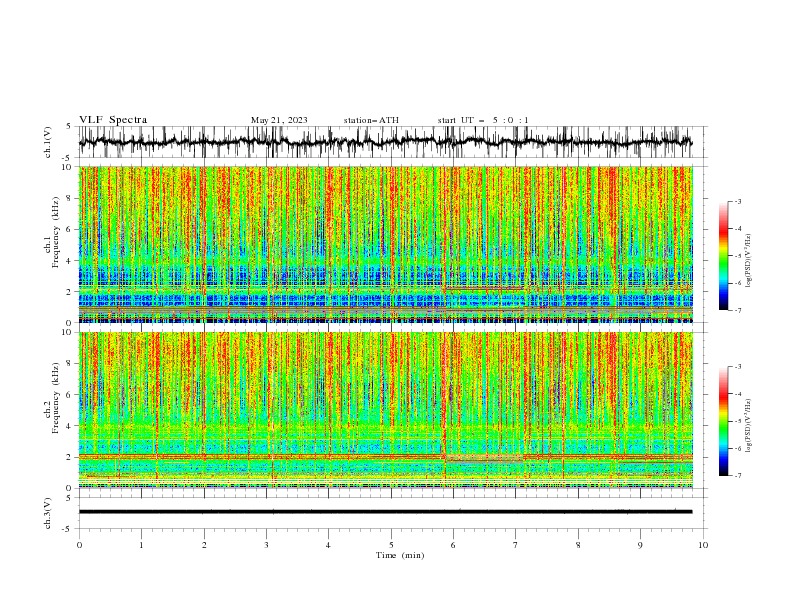Click time axis tick label "4"
This screenshot has width=792, height=612.
[x=328, y=545]
